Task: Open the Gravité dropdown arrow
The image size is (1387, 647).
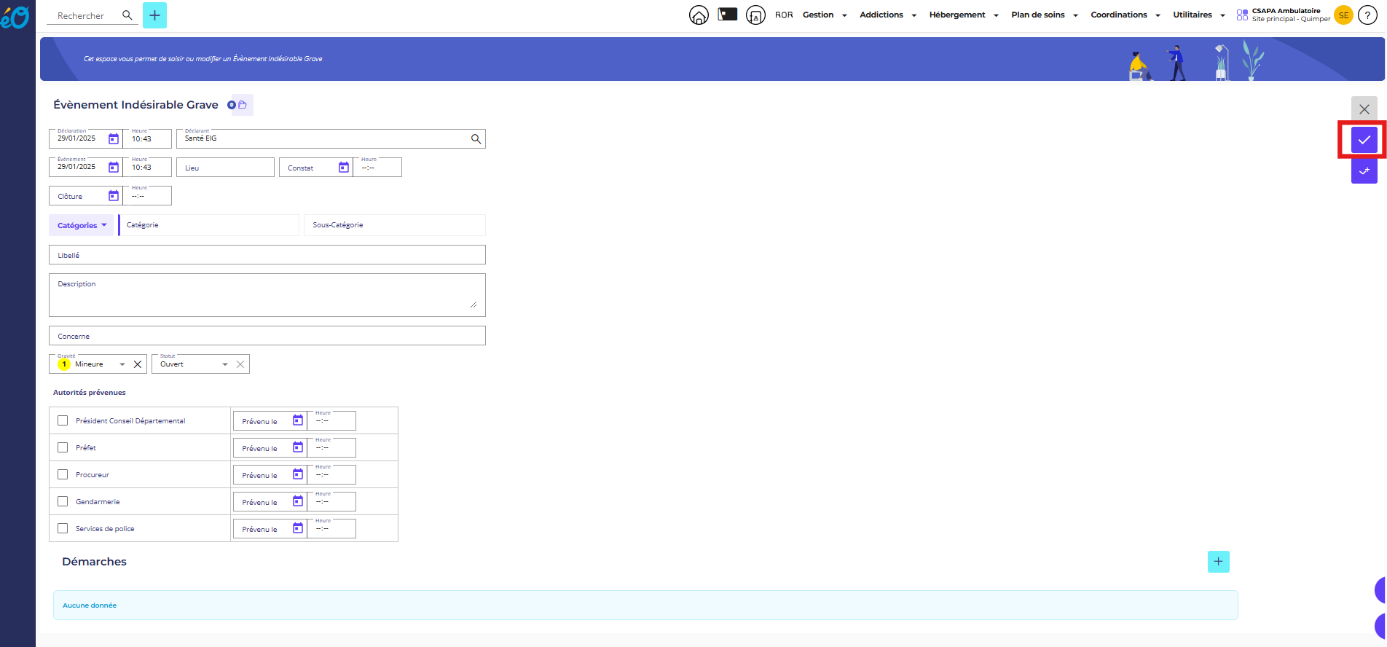Action: coord(122,364)
